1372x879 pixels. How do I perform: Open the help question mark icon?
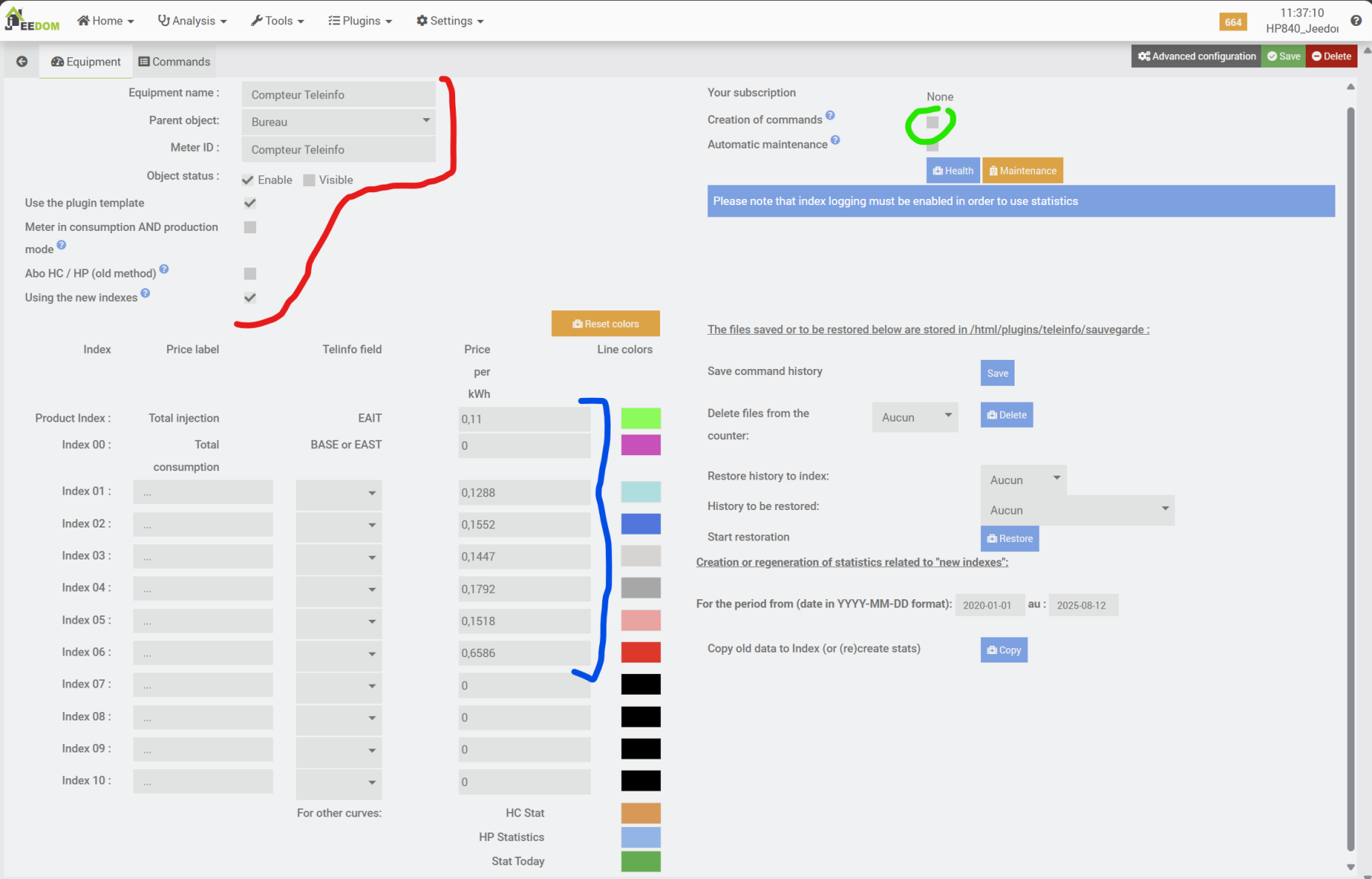click(1356, 21)
